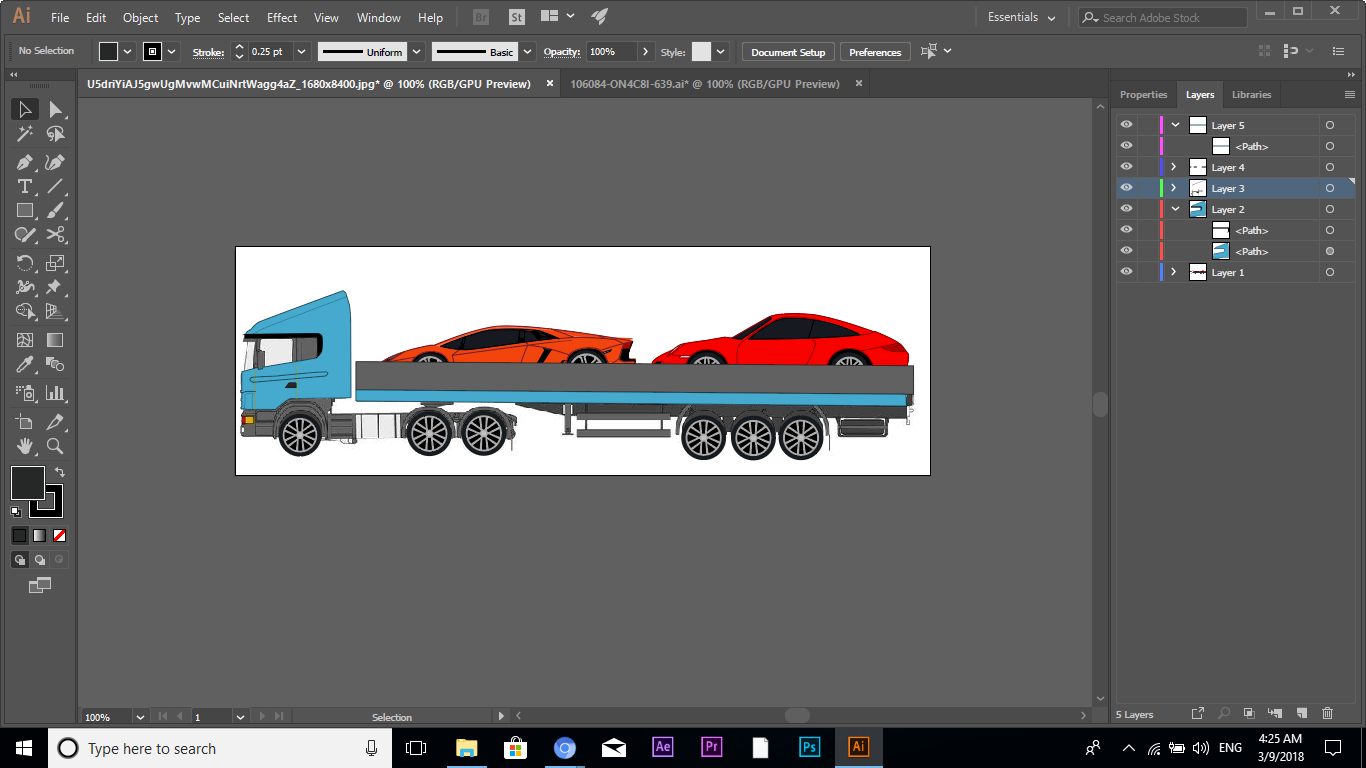Screen dimensions: 1366x768
Task: Pick the Magic Wand tool
Action: click(25, 135)
